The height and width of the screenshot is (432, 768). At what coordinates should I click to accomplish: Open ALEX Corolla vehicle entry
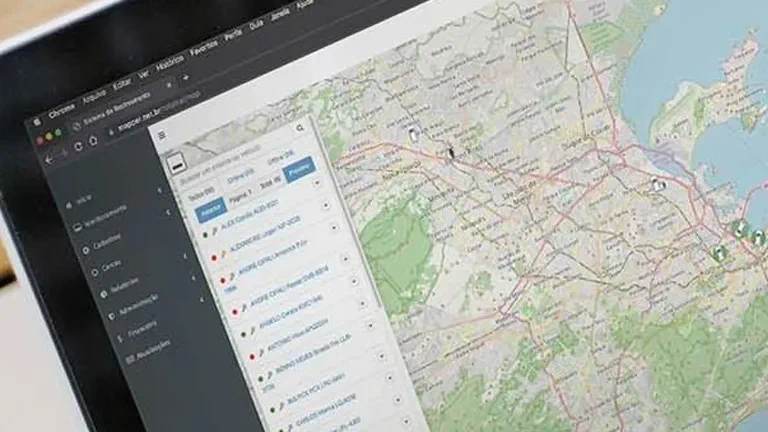(249, 214)
